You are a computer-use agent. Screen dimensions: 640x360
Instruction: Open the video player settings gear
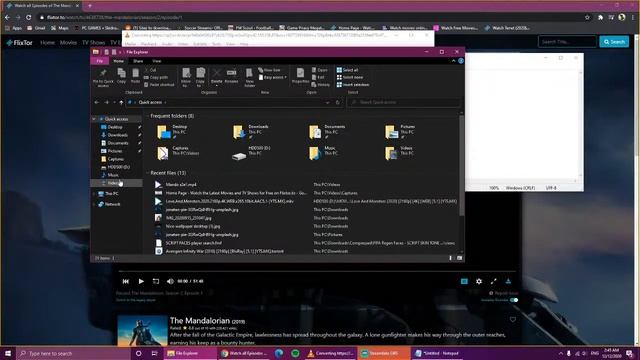pyautogui.click(x=479, y=281)
